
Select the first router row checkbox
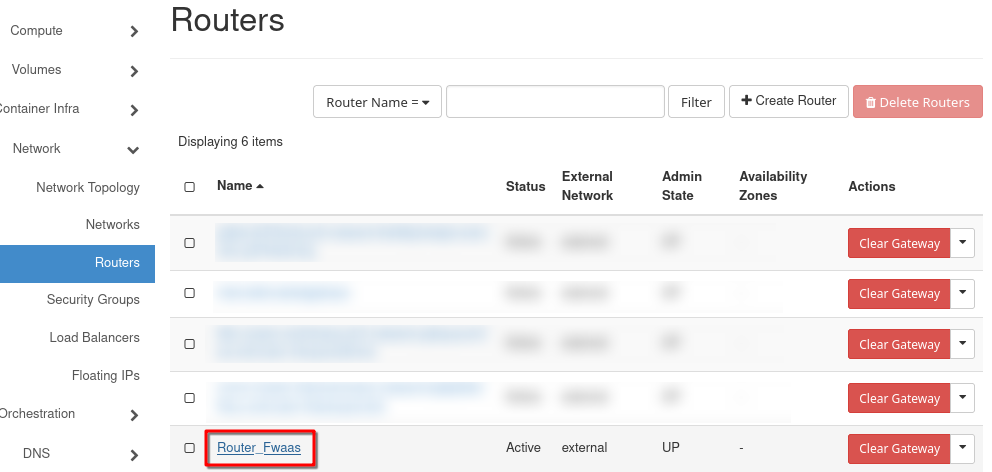190,243
